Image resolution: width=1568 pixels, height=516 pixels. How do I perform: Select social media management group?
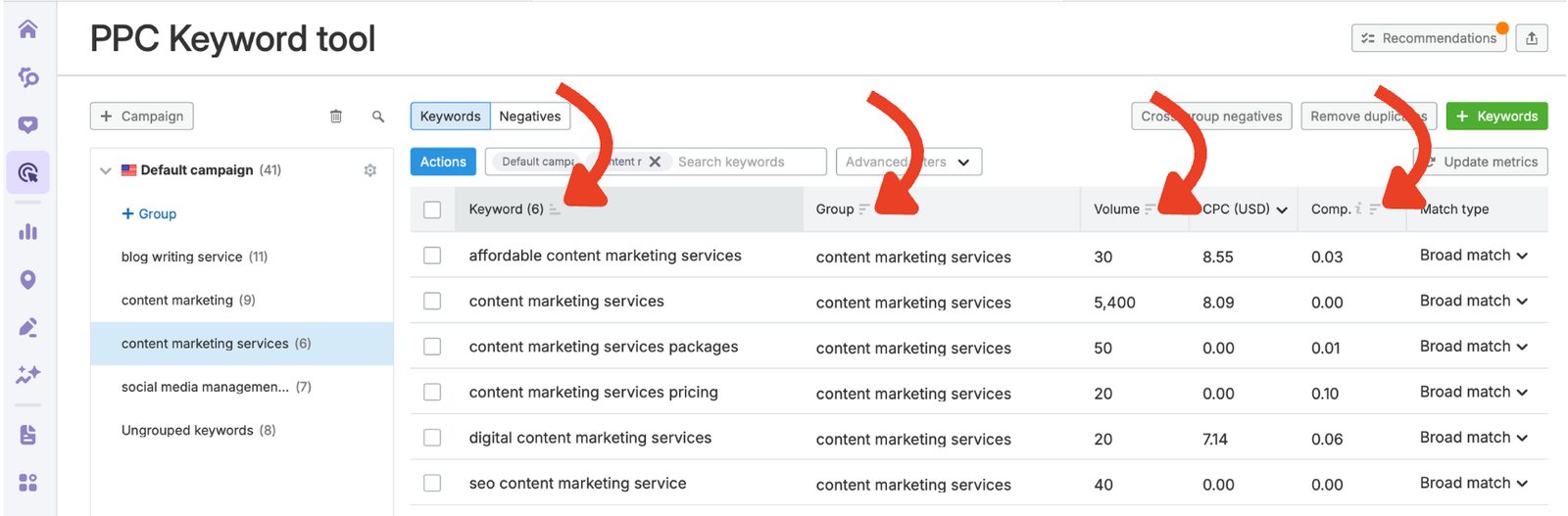[241, 387]
